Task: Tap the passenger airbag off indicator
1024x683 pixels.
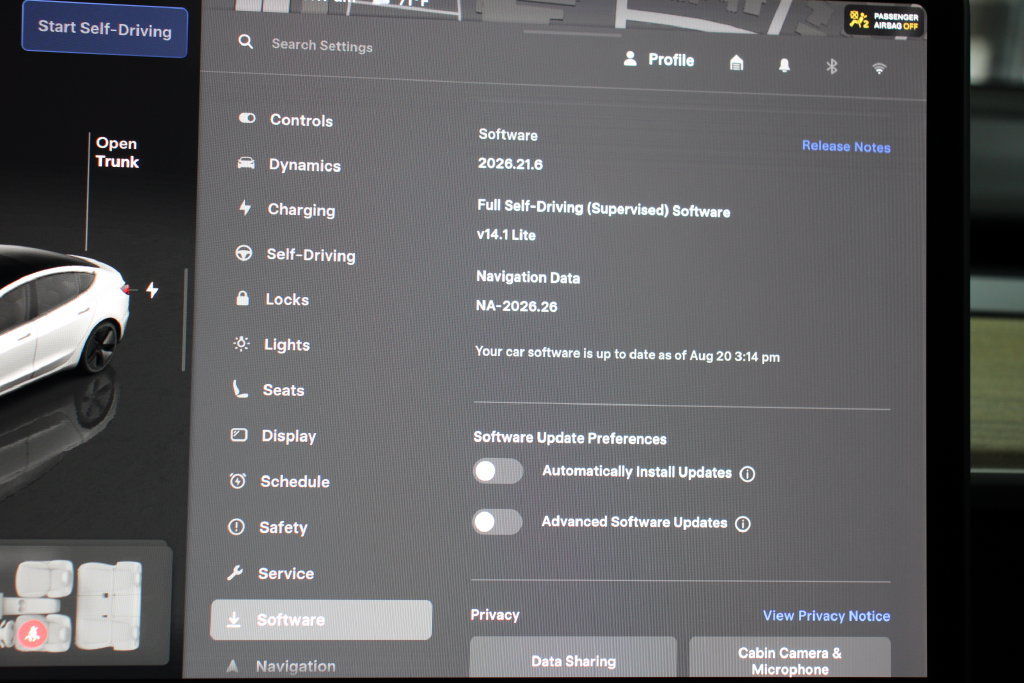Action: coord(884,21)
